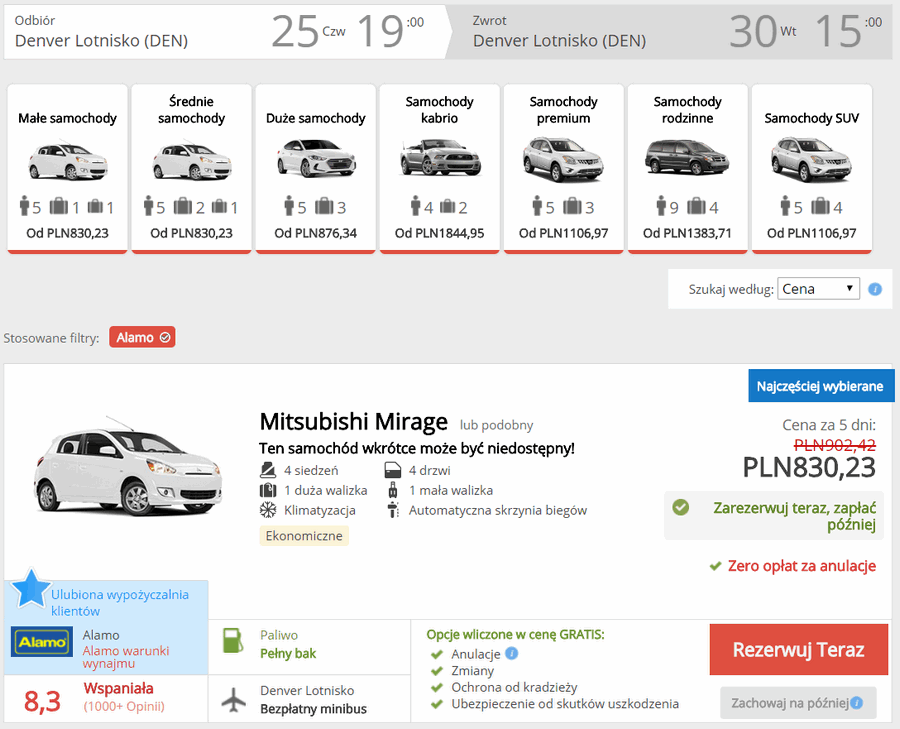Click the pickup time 19:00

pyautogui.click(x=390, y=32)
